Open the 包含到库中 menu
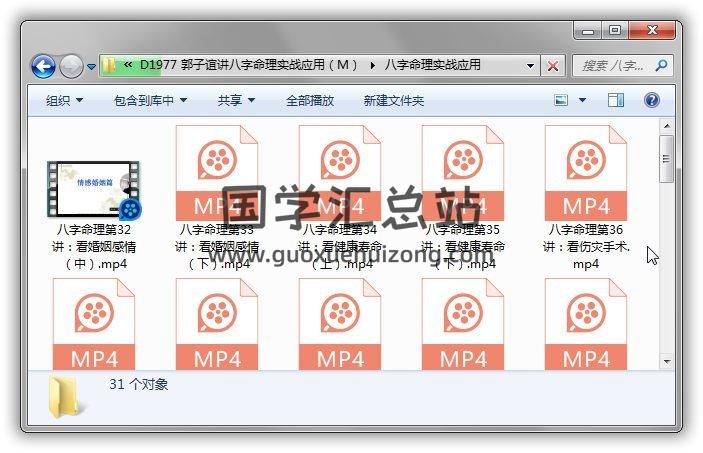Screen dimensions: 703x453 point(150,100)
